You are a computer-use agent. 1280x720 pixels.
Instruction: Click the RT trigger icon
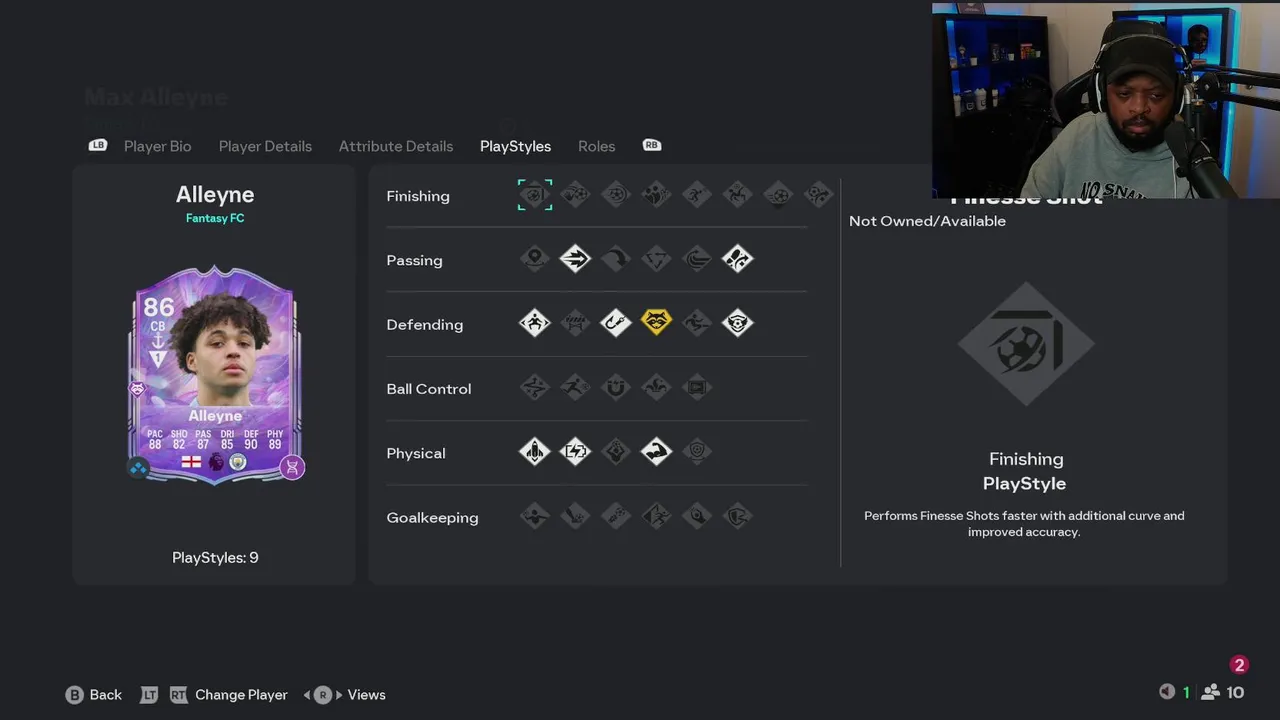point(178,694)
